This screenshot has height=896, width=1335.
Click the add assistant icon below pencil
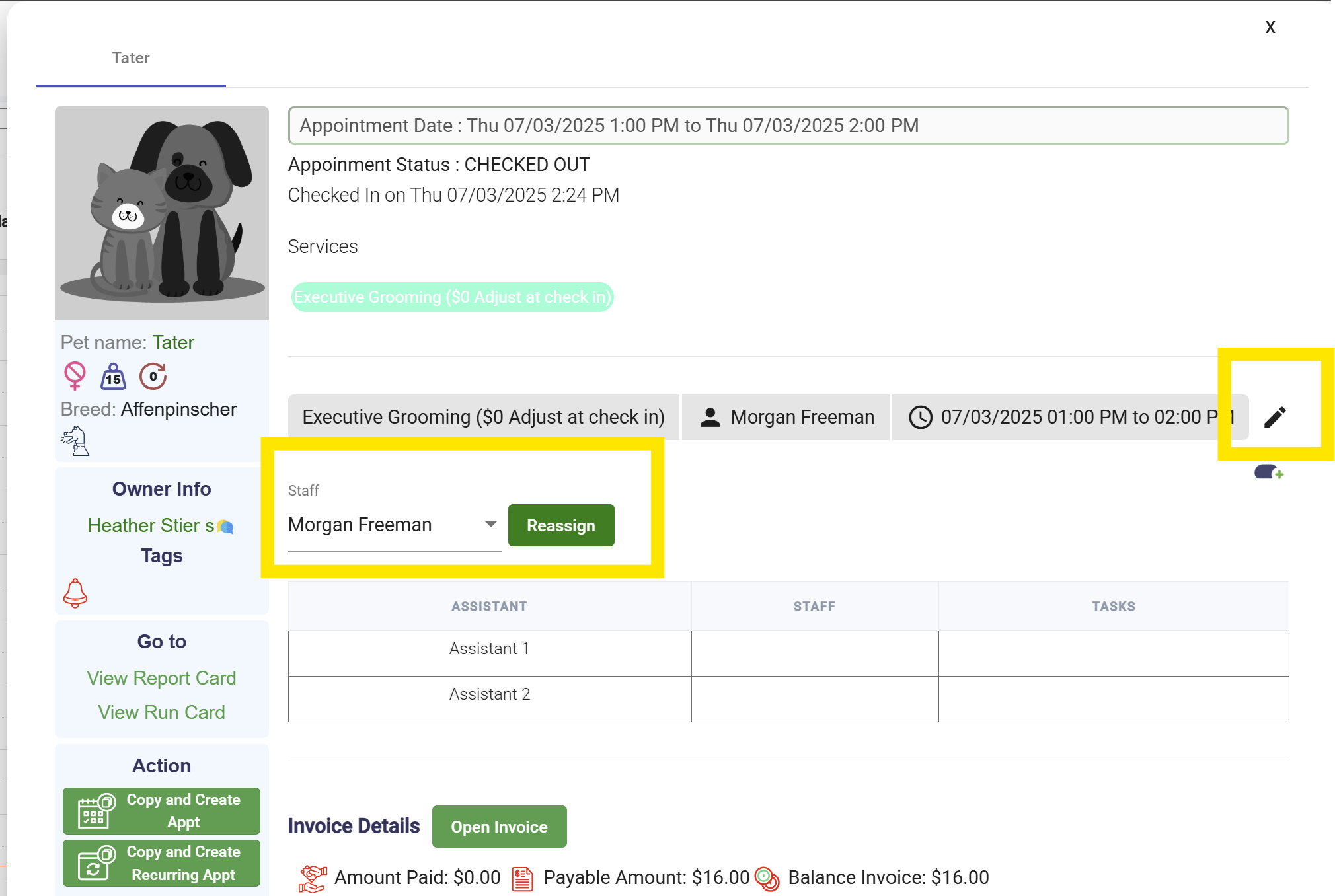point(1268,472)
